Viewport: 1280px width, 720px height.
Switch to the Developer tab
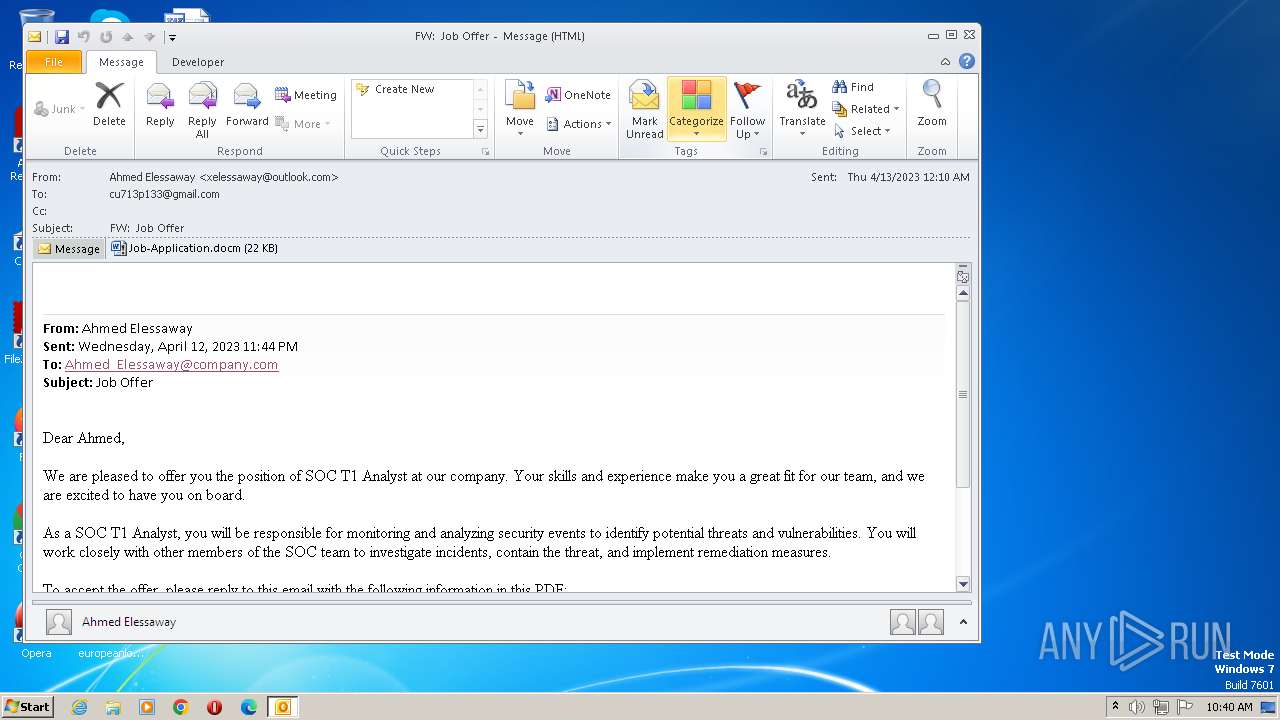click(198, 62)
